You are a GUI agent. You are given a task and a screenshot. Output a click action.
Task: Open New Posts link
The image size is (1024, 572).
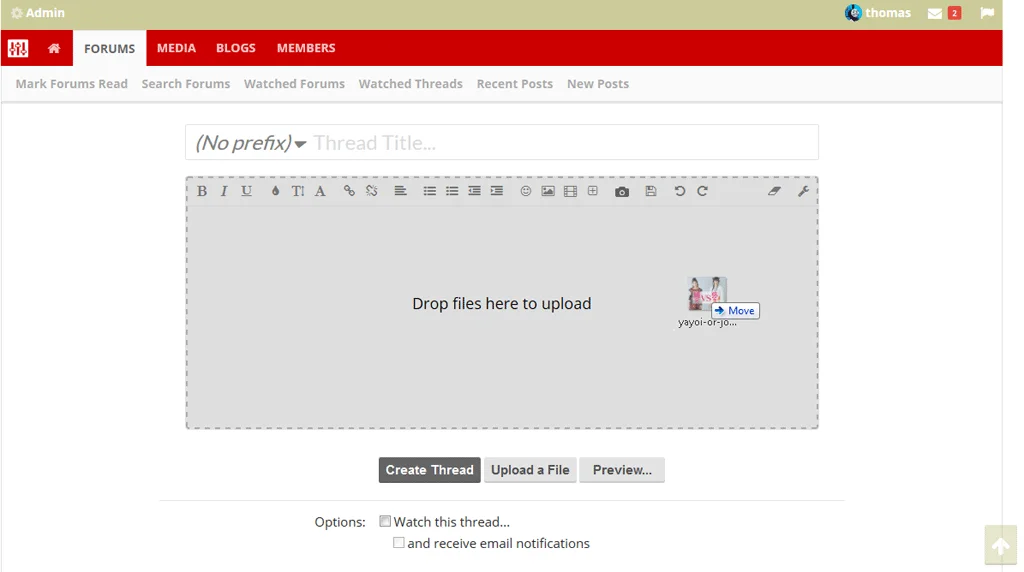pos(598,84)
